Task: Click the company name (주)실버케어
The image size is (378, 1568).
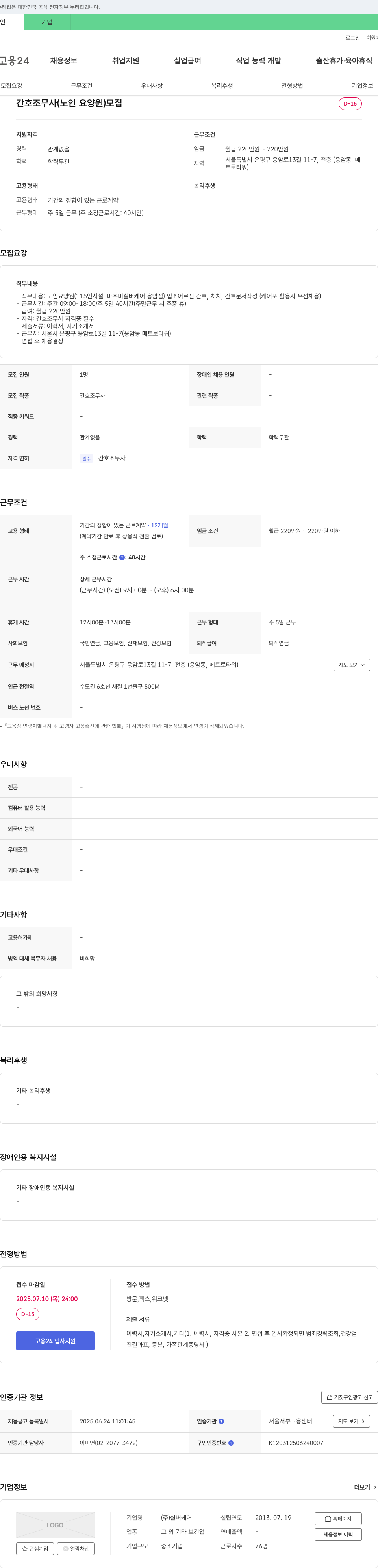Action: click(x=176, y=1518)
